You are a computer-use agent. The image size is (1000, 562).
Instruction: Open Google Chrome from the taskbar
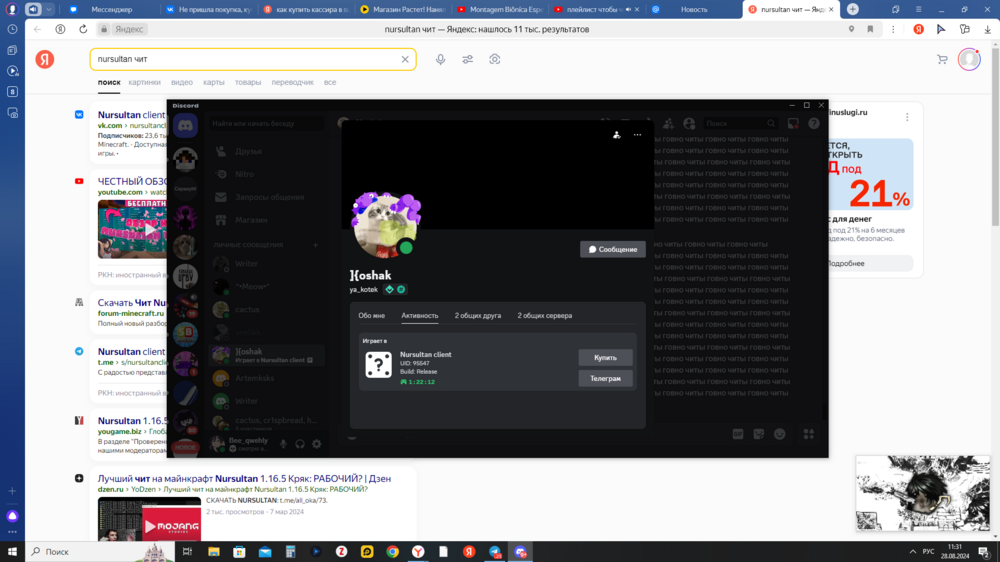(x=392, y=552)
